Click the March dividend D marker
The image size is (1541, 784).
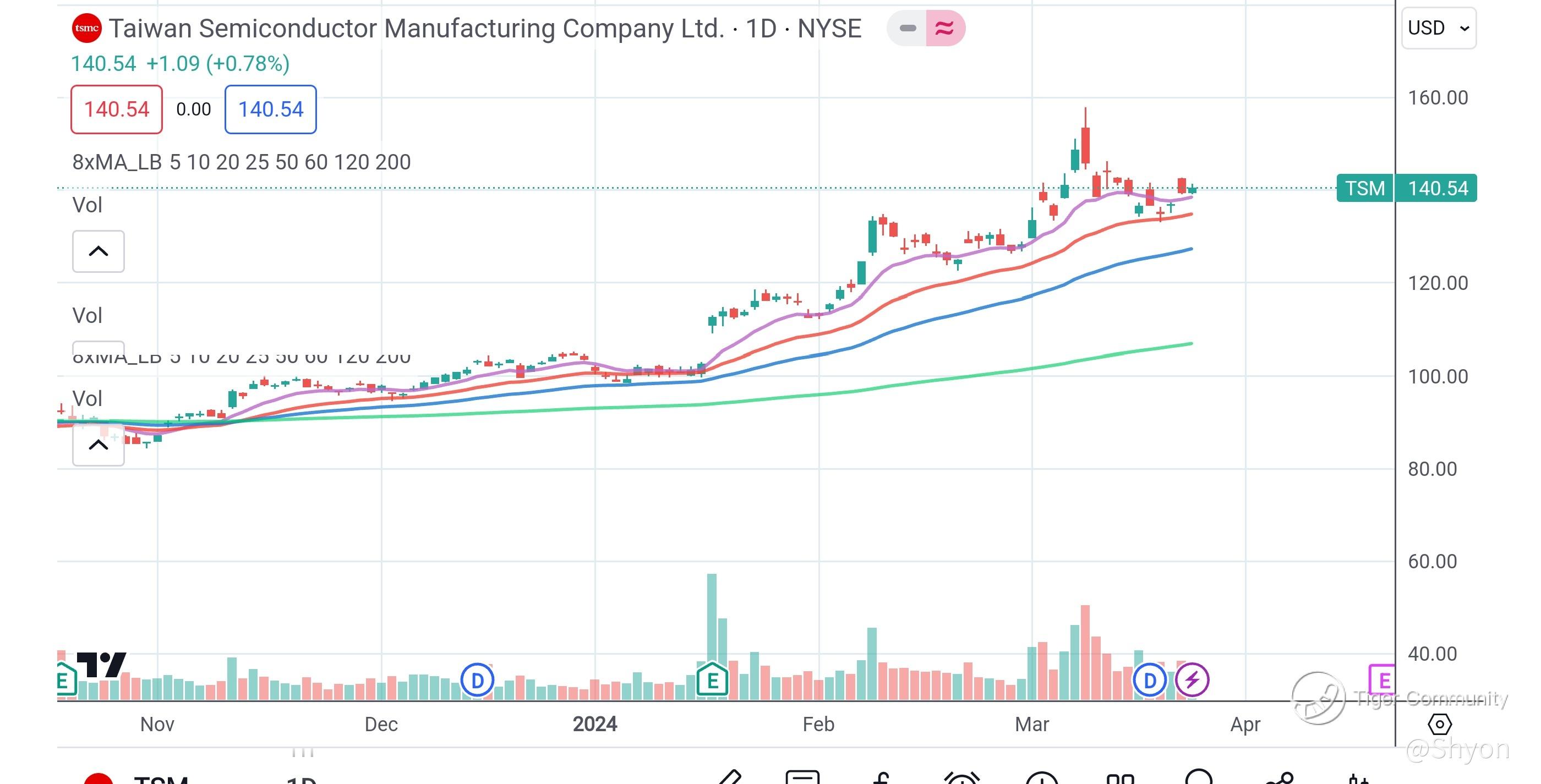coord(1149,680)
